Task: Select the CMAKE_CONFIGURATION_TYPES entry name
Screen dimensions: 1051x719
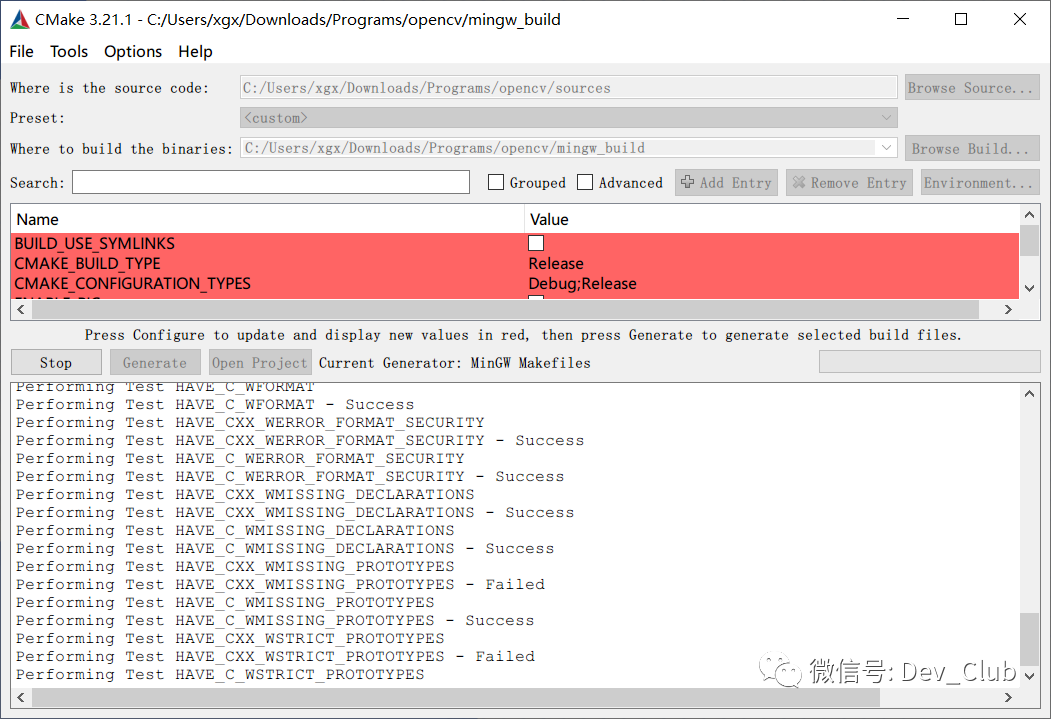Action: point(133,283)
